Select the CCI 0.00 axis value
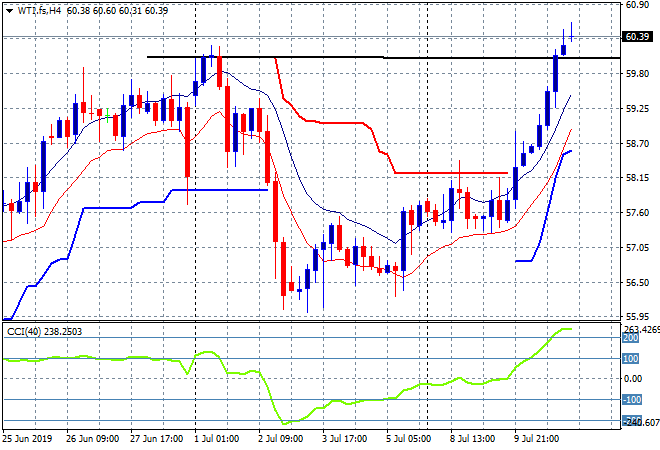Viewport: 660px width, 450px height. click(x=633, y=379)
